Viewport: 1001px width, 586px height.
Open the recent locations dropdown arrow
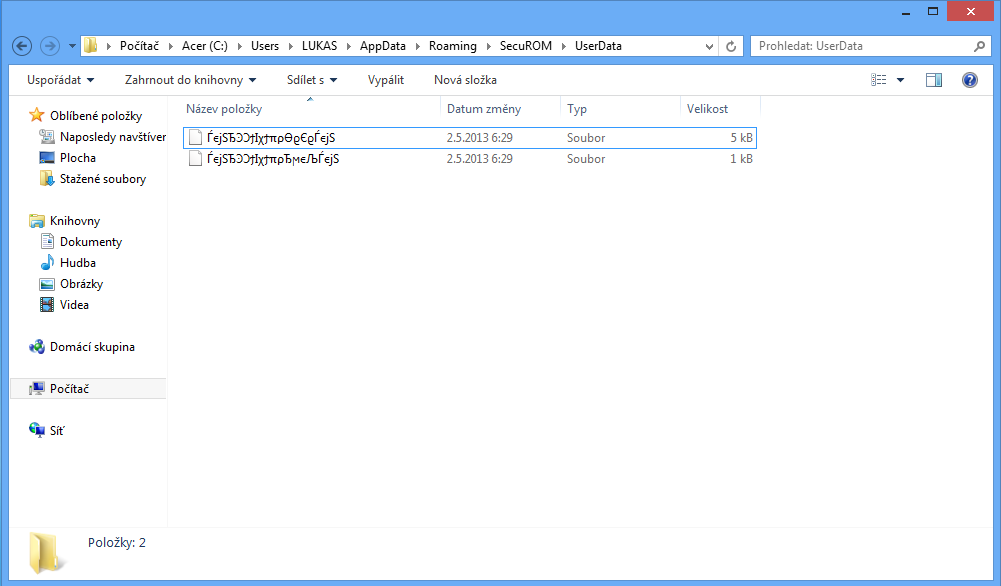[x=72, y=46]
